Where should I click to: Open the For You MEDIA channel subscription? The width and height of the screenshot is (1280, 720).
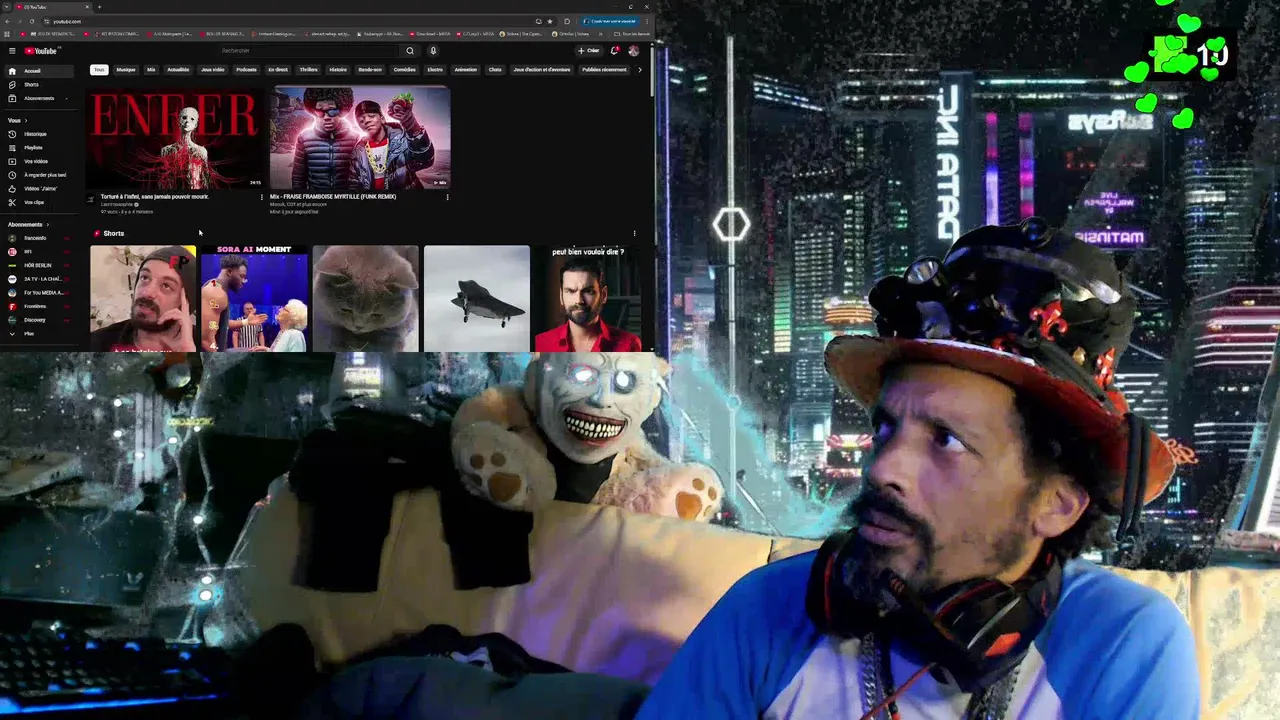click(37, 293)
